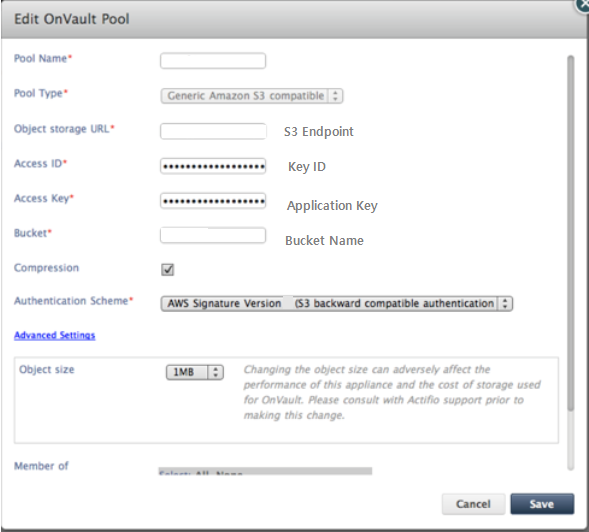
Task: Click the Bucket Name annotation text
Action: pyautogui.click(x=325, y=240)
